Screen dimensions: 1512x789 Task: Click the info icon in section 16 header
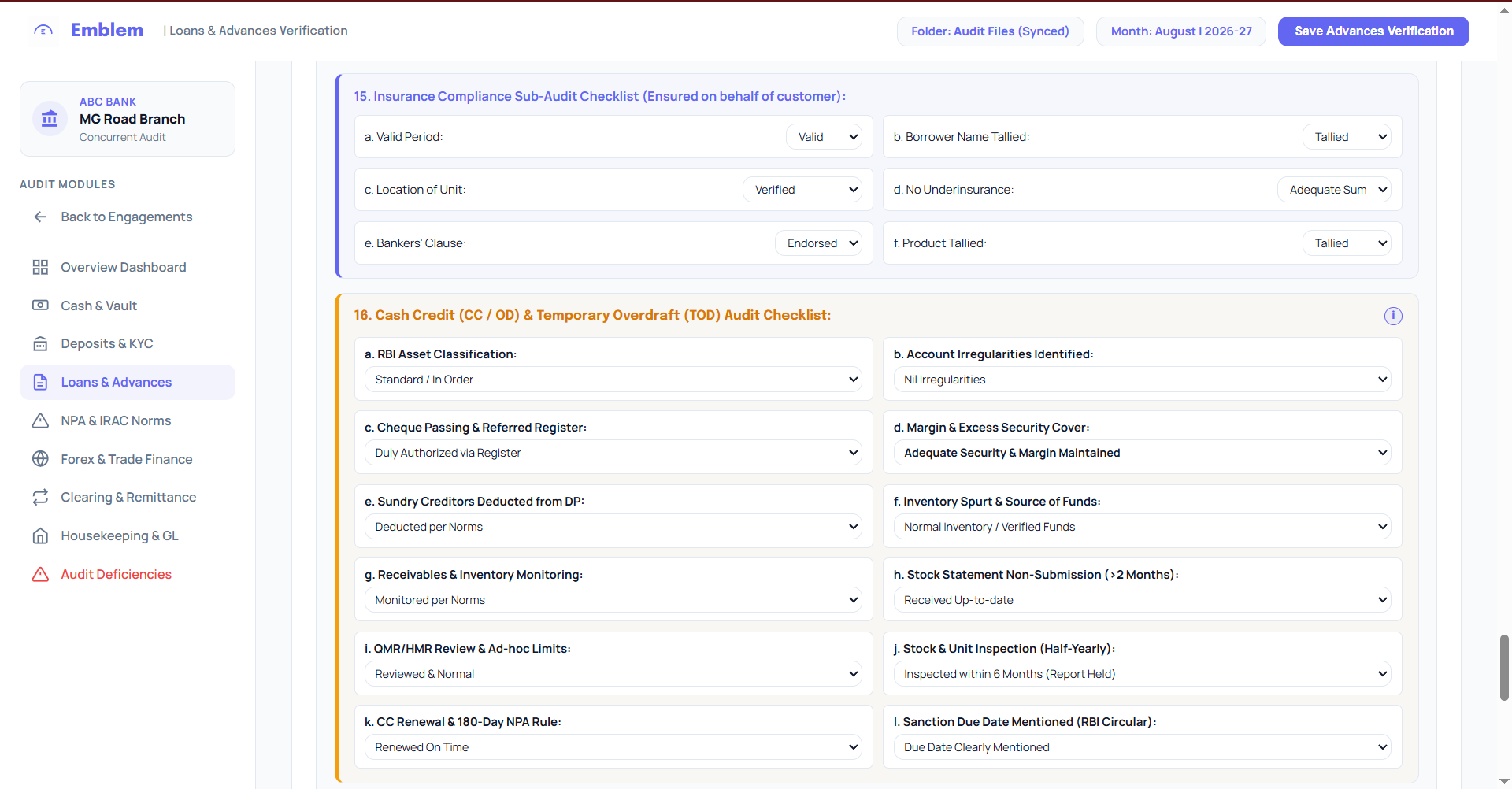click(x=1393, y=316)
